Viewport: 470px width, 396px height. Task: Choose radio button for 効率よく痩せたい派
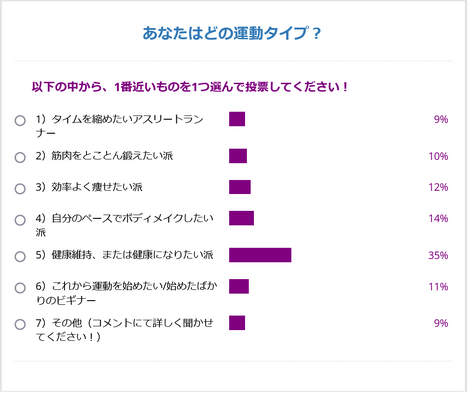point(20,189)
